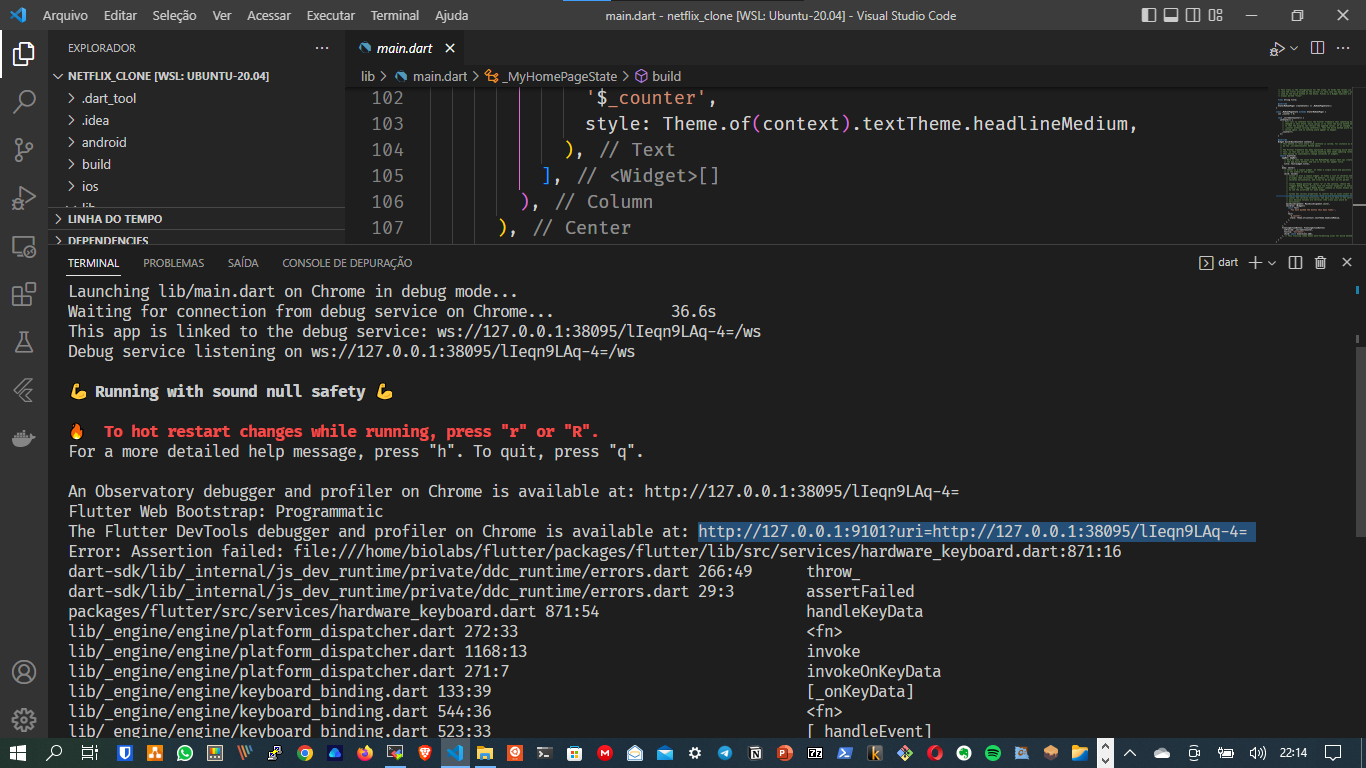Click the lib breadcrumb
Image resolution: width=1366 pixels, height=768 pixels.
(x=368, y=76)
